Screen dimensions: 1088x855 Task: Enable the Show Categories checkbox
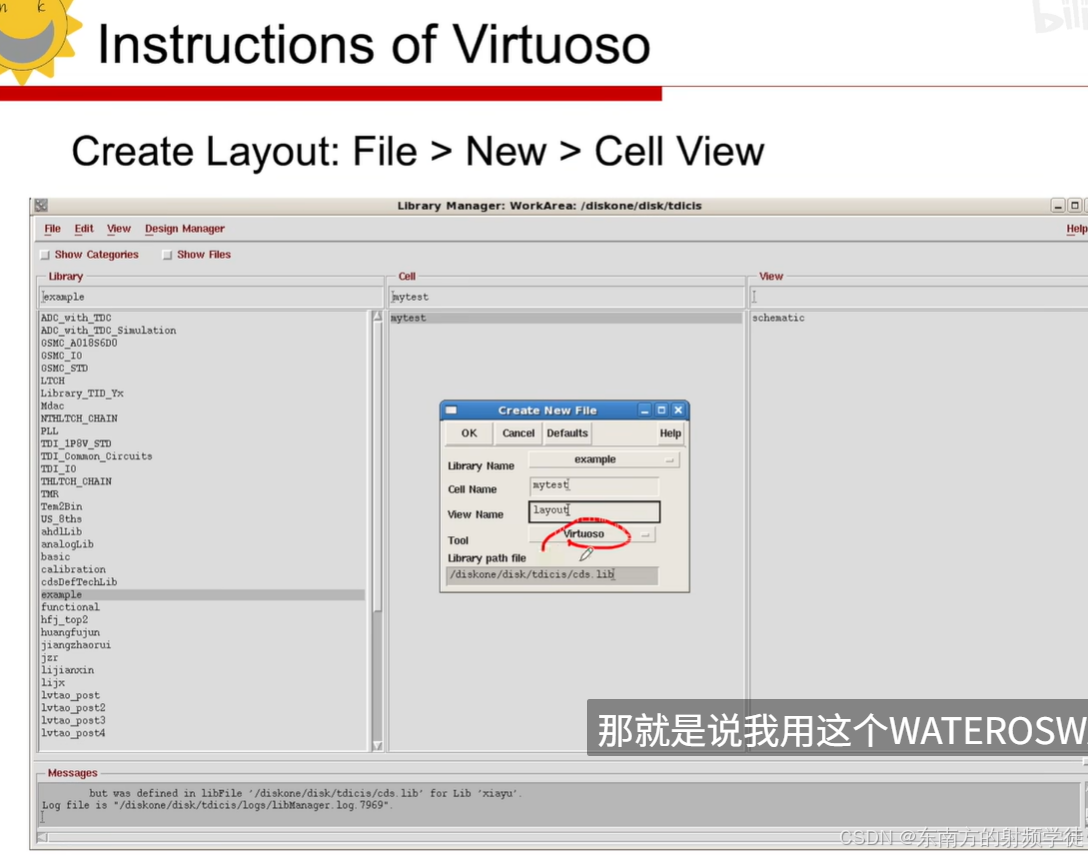pos(45,255)
